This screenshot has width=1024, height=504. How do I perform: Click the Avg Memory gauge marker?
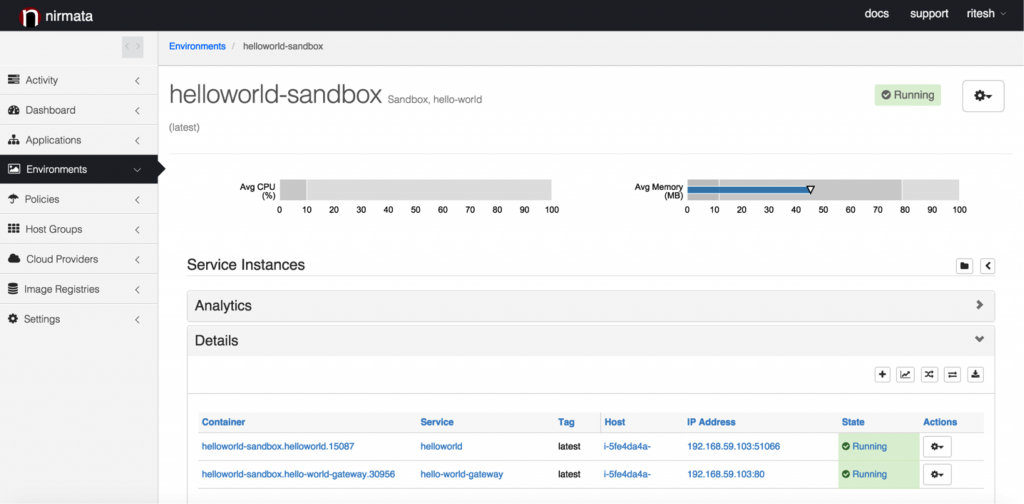[x=810, y=190]
